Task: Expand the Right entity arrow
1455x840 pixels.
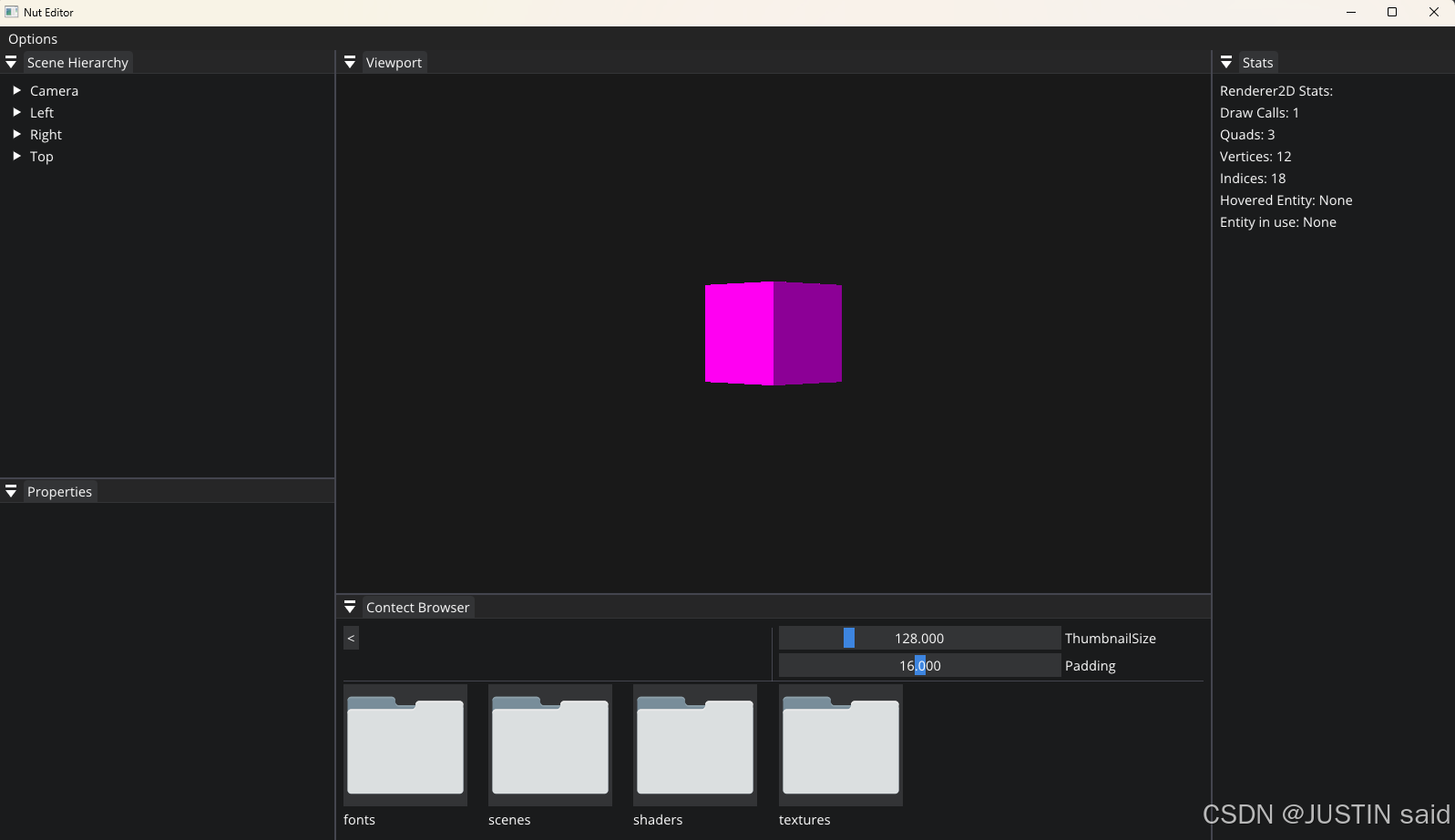Action: tap(16, 135)
